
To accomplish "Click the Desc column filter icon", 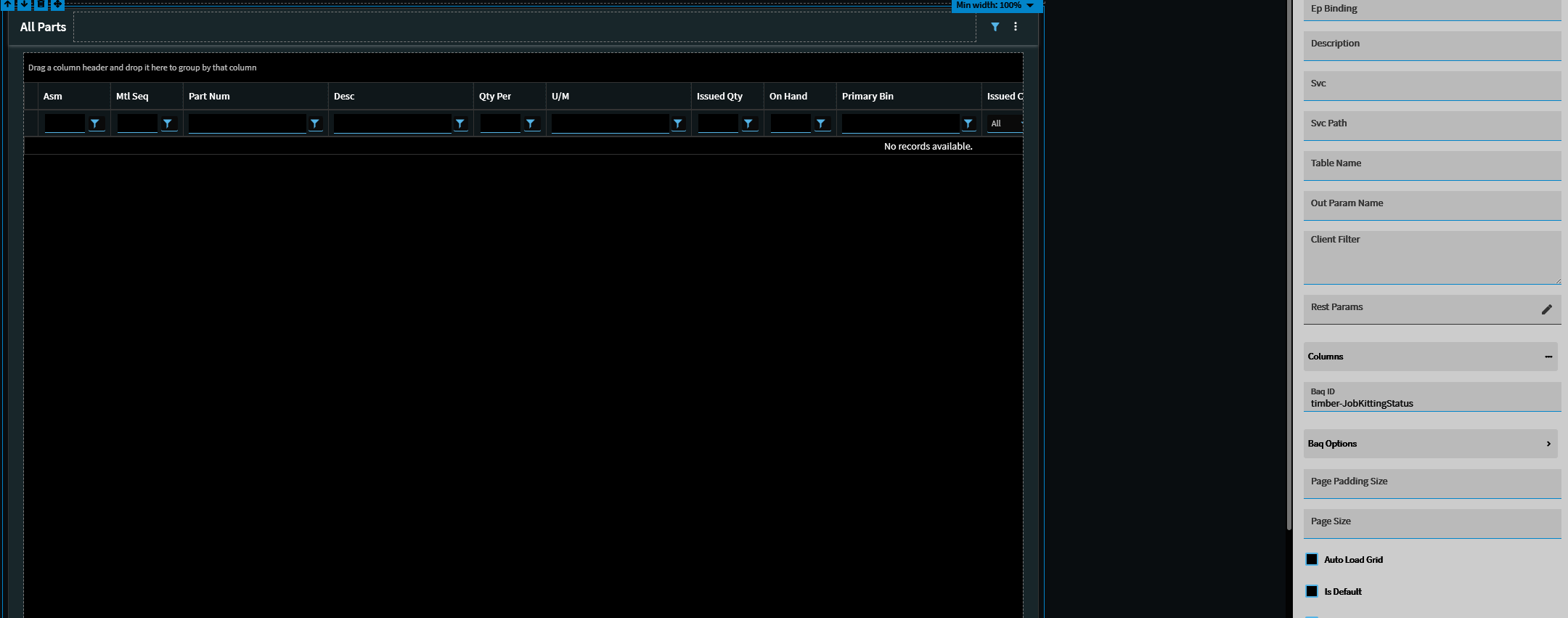I will 460,123.
